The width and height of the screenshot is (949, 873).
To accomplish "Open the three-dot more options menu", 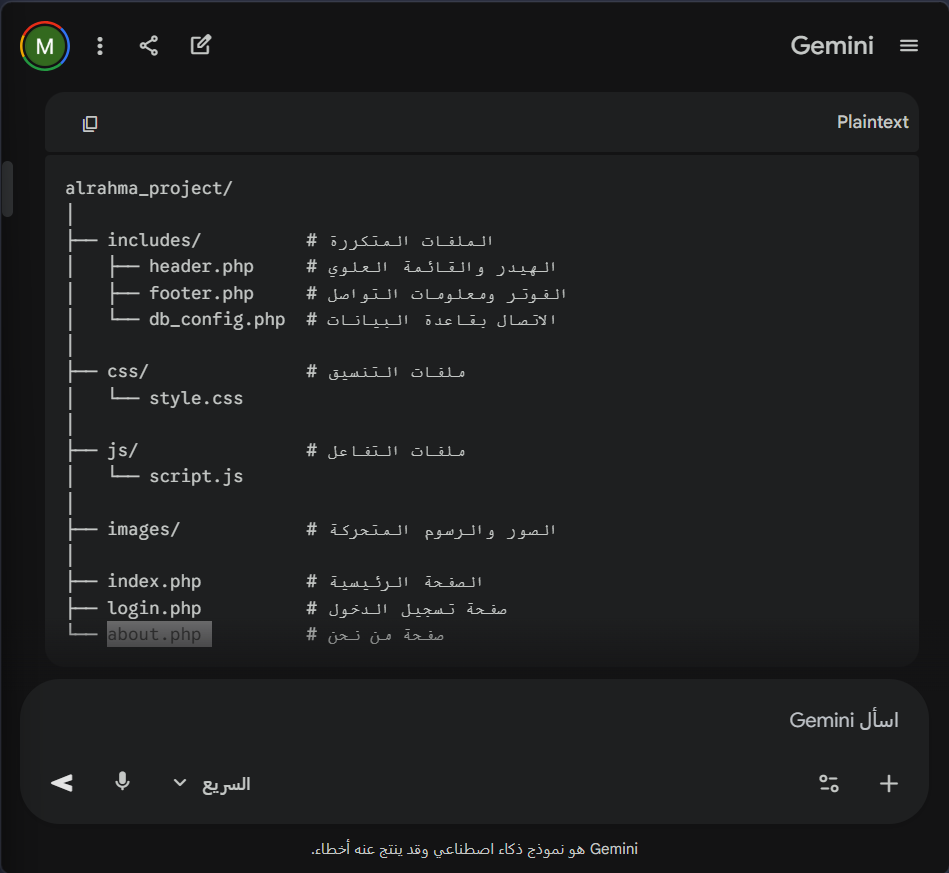I will [x=99, y=46].
